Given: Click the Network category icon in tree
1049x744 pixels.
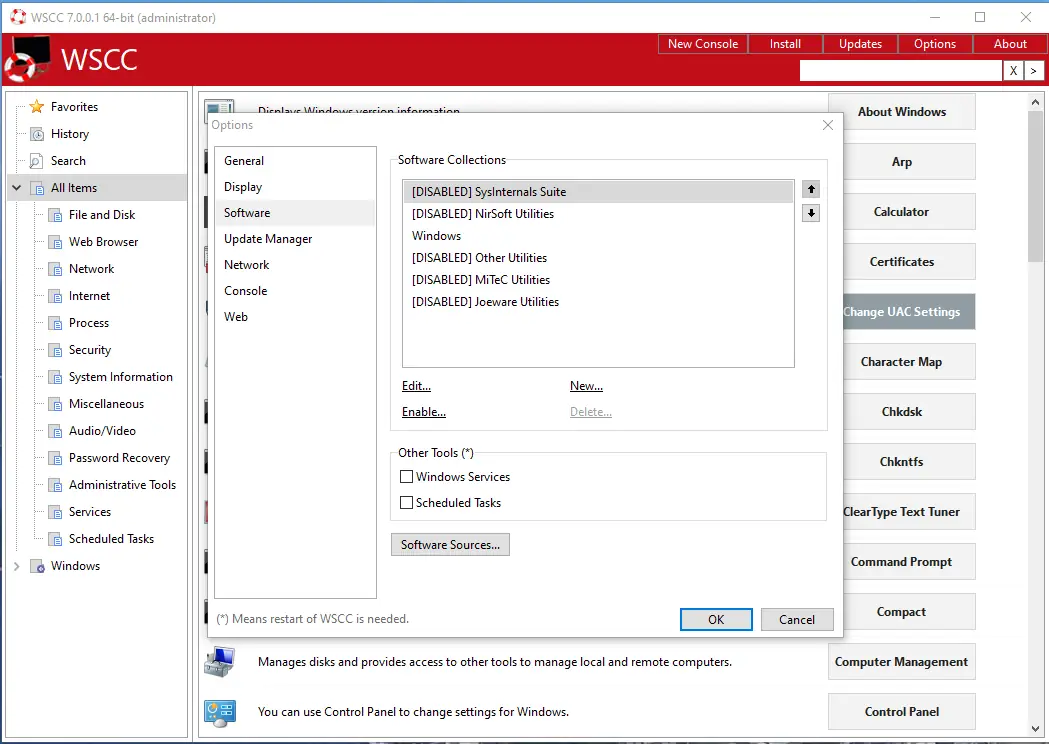Looking at the screenshot, I should [x=56, y=269].
